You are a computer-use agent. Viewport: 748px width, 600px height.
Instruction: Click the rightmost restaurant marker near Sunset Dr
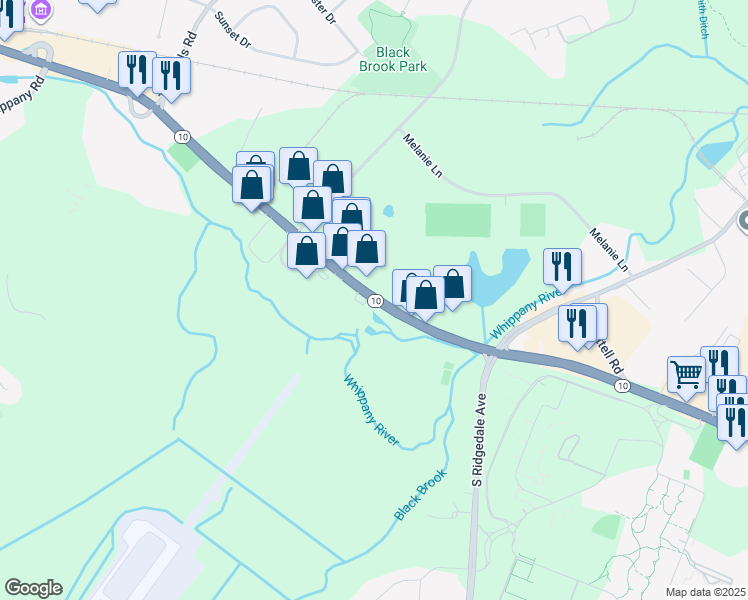pyautogui.click(x=171, y=76)
